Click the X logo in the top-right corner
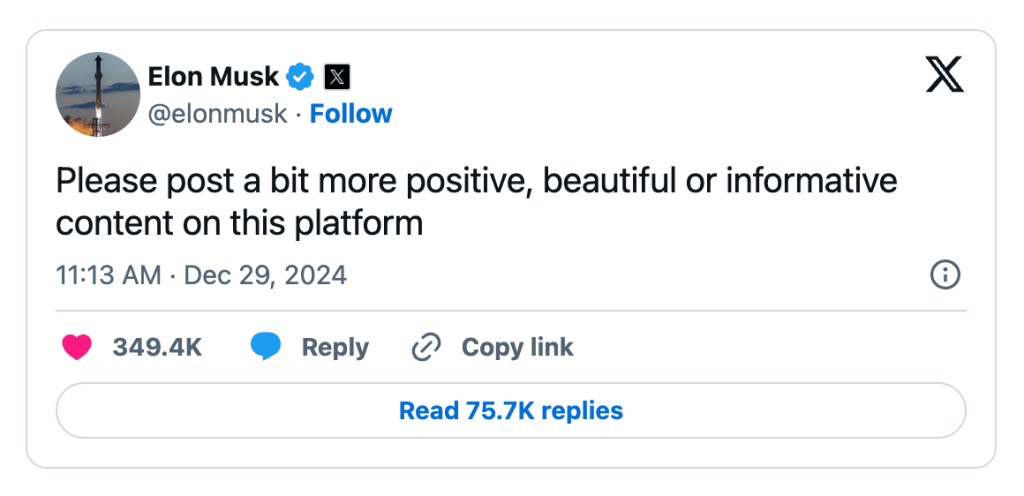The height and width of the screenshot is (496, 1024). (x=944, y=74)
